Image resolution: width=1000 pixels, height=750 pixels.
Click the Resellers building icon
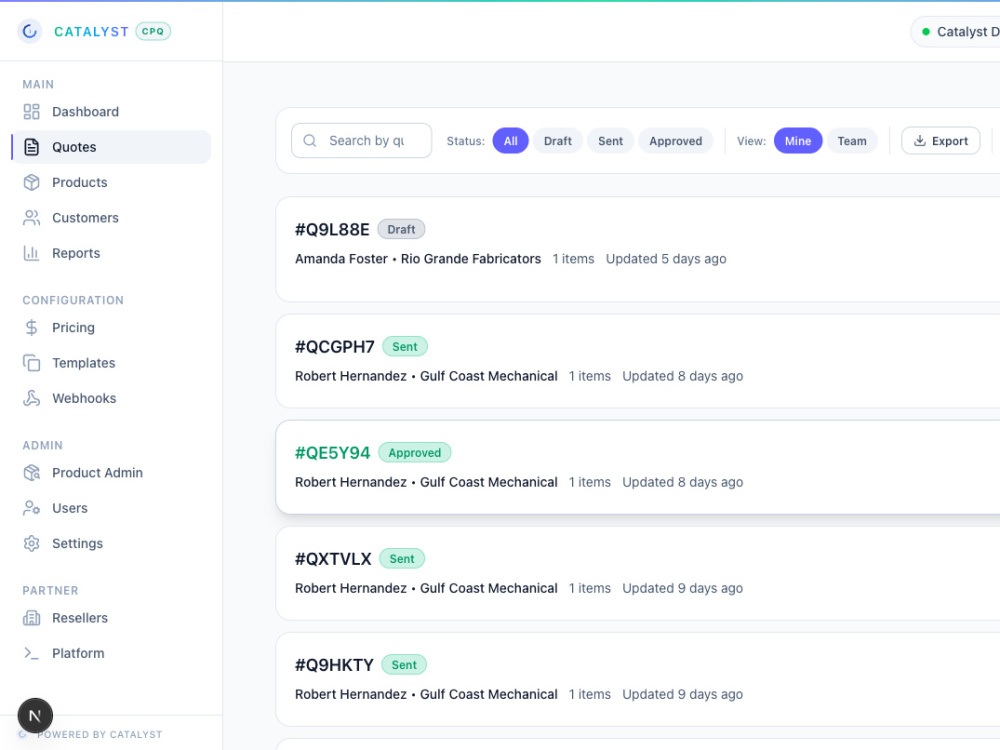31,618
